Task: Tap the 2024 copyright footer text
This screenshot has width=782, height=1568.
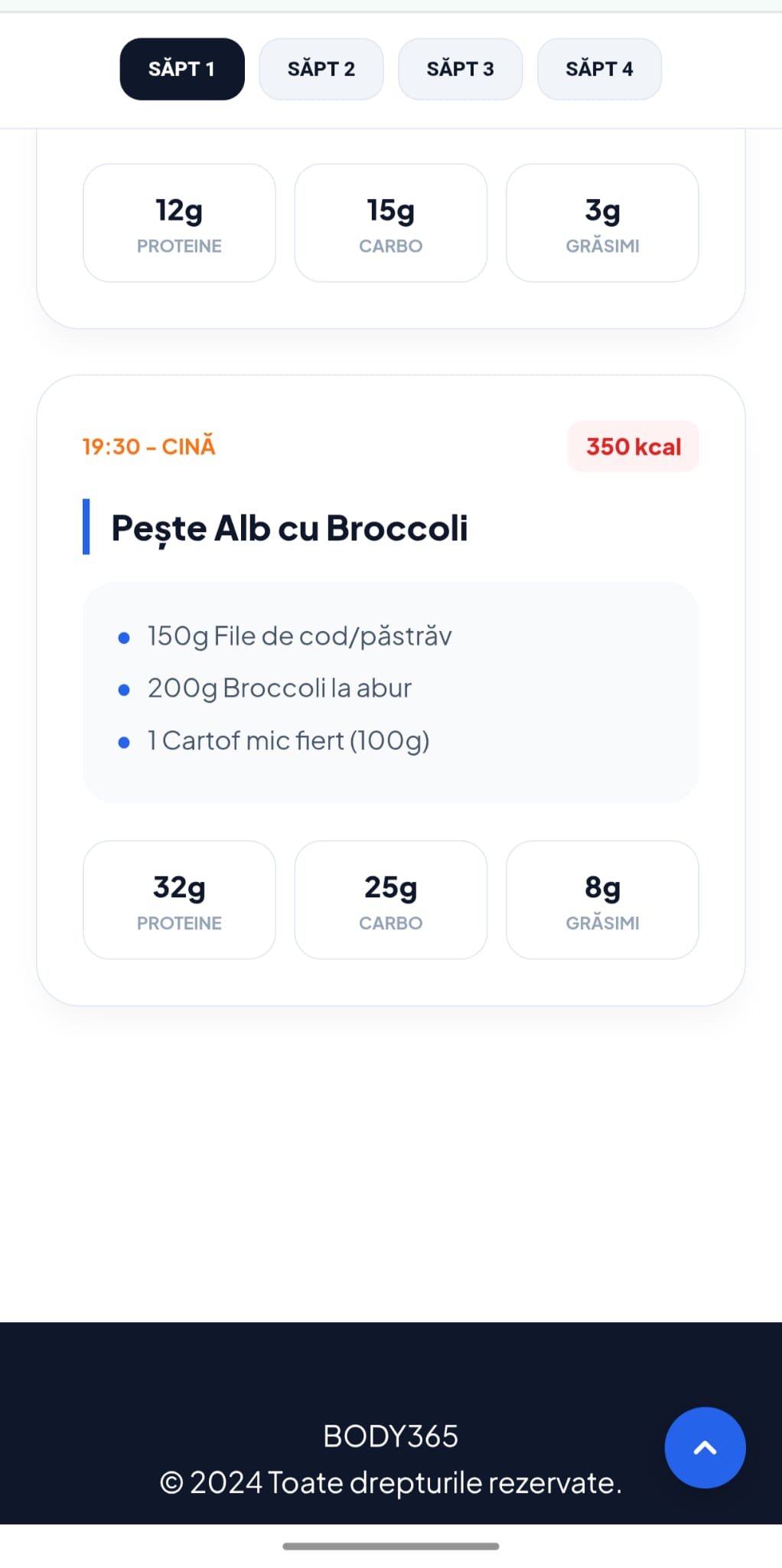Action: pyautogui.click(x=391, y=1483)
